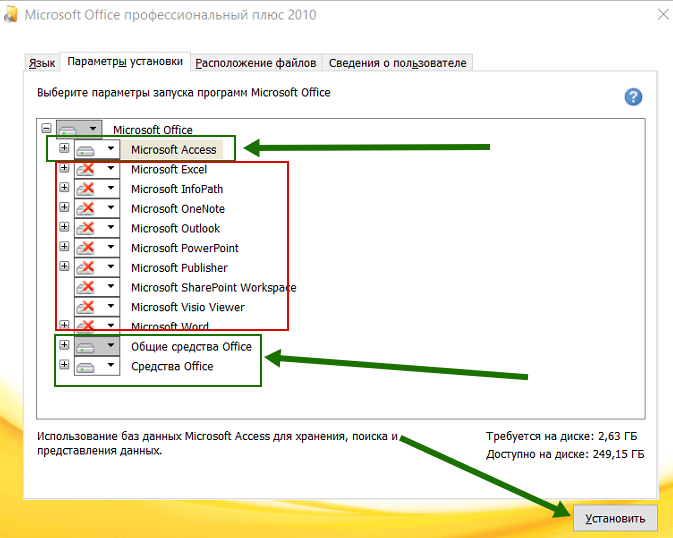Select the Параметры установки tab
The image size is (673, 538).
(x=125, y=62)
